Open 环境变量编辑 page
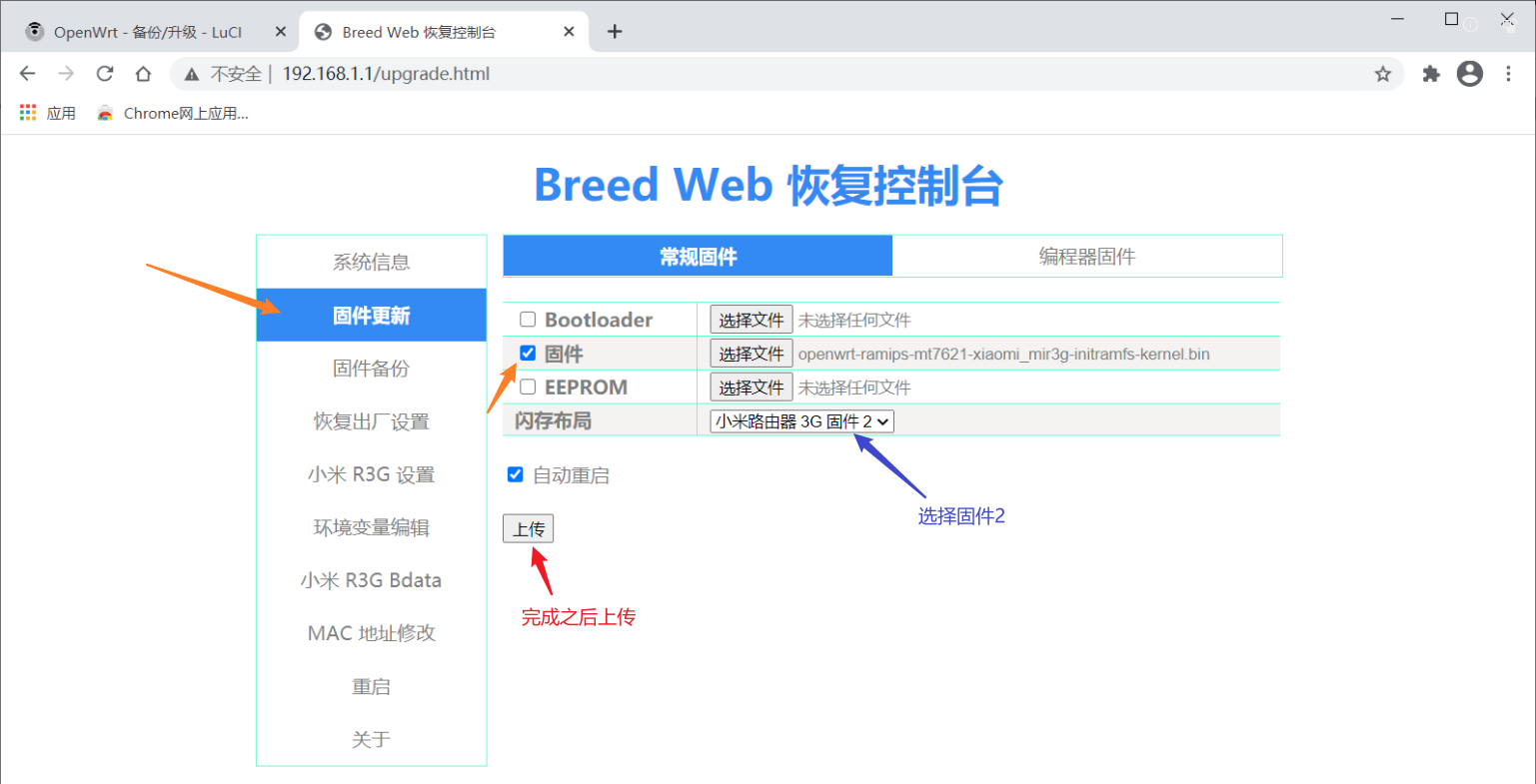 372,527
